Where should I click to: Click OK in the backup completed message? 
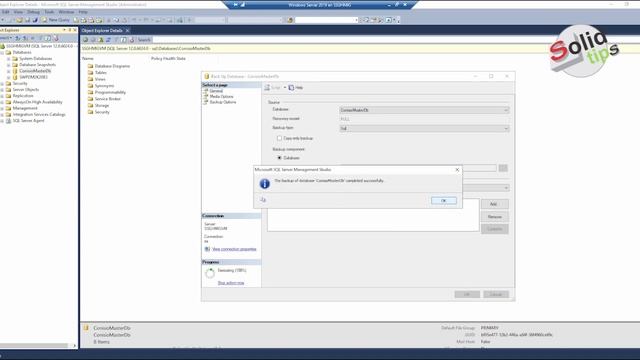(444, 200)
